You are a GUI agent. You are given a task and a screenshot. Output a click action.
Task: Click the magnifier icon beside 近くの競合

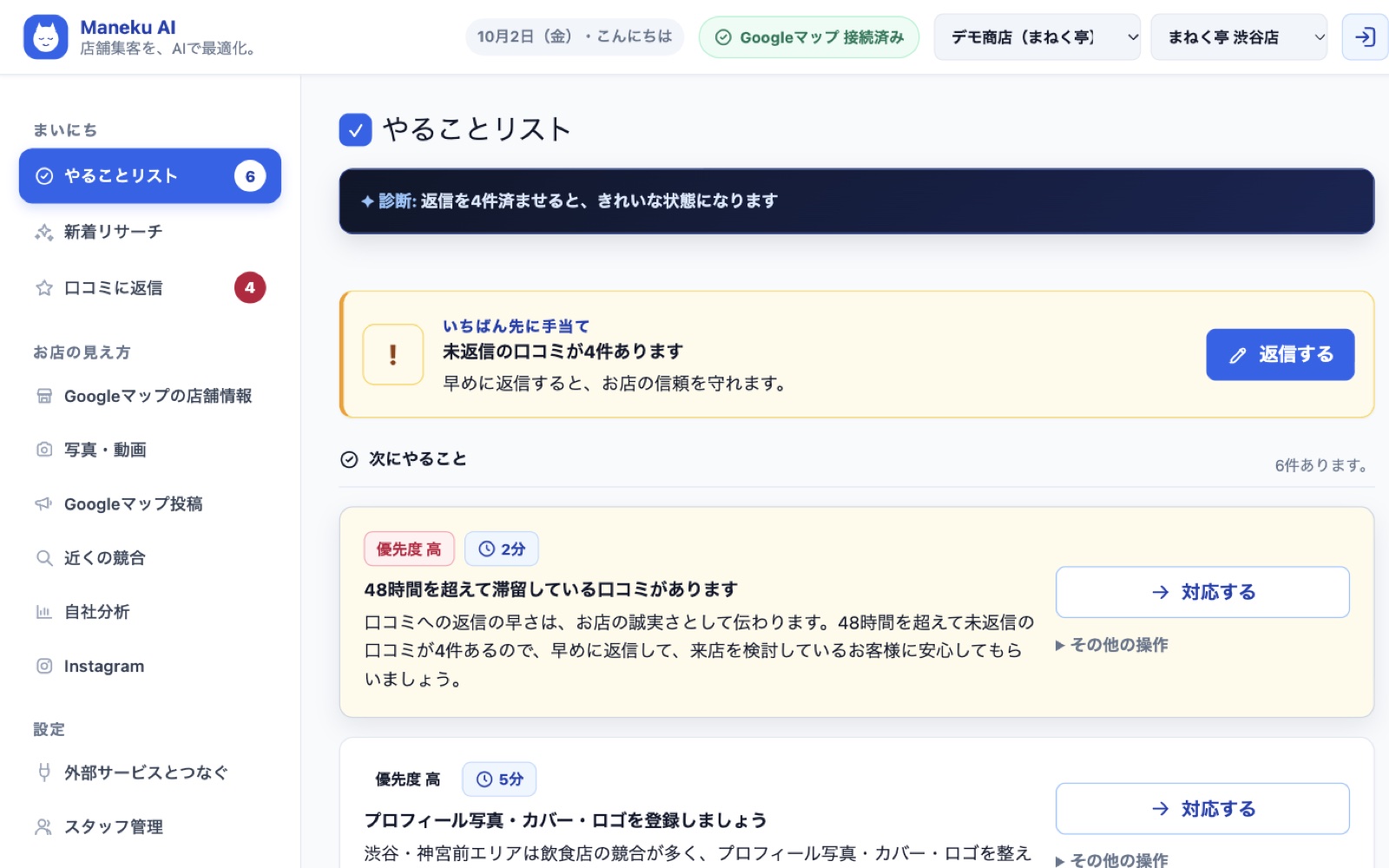point(43,557)
